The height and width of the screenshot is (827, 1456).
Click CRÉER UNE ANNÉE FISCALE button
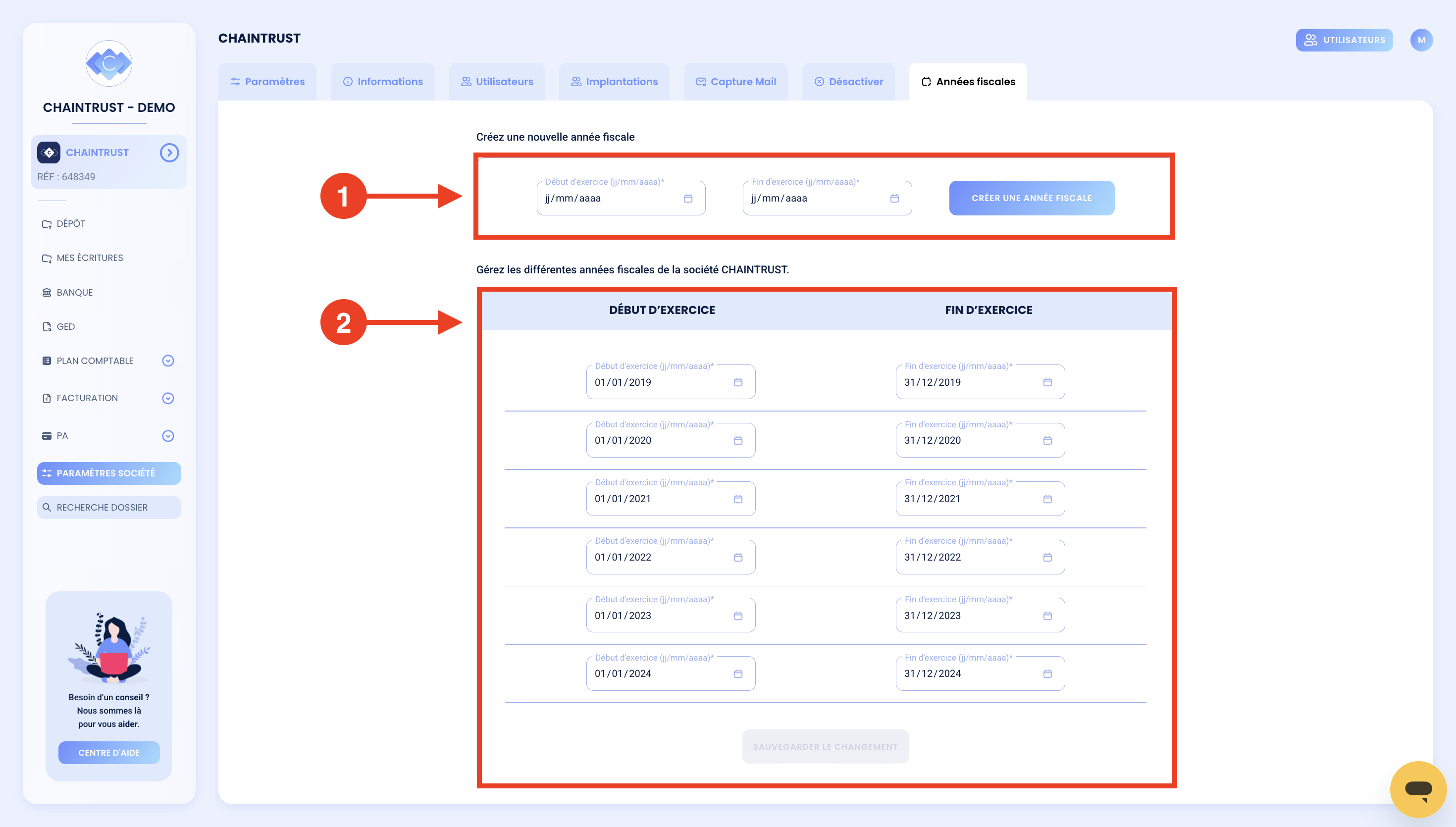(1032, 198)
